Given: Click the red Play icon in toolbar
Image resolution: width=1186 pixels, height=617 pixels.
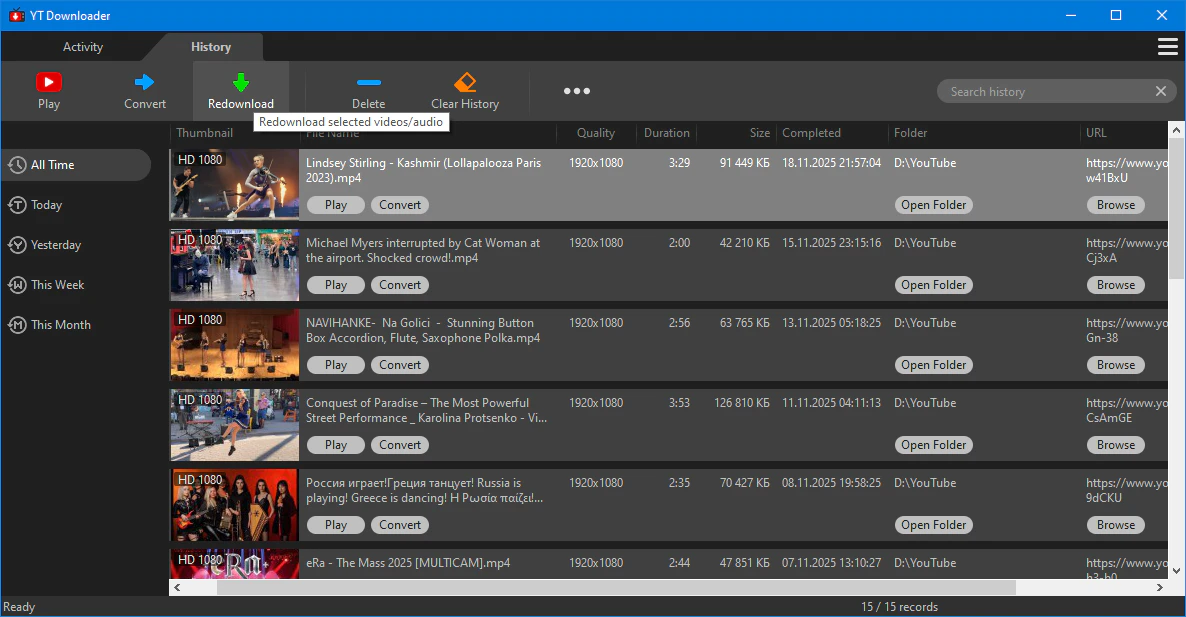Looking at the screenshot, I should (x=48, y=82).
